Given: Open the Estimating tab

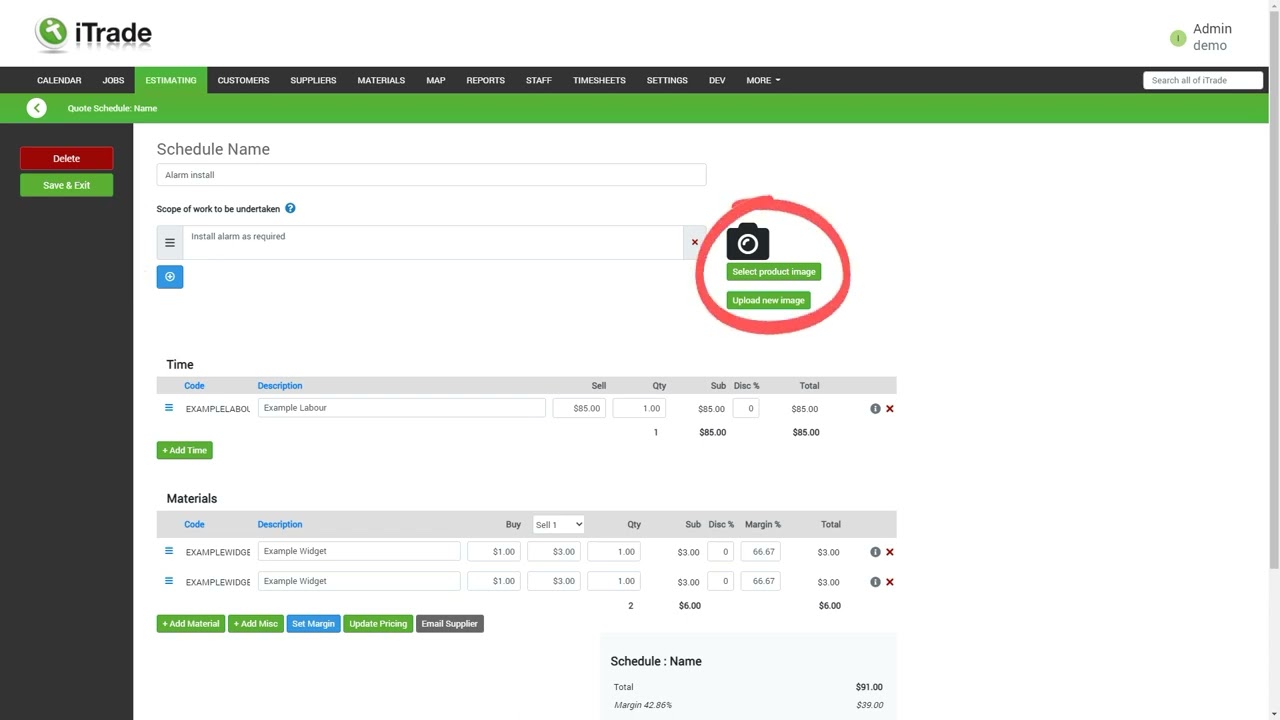Looking at the screenshot, I should 171,80.
